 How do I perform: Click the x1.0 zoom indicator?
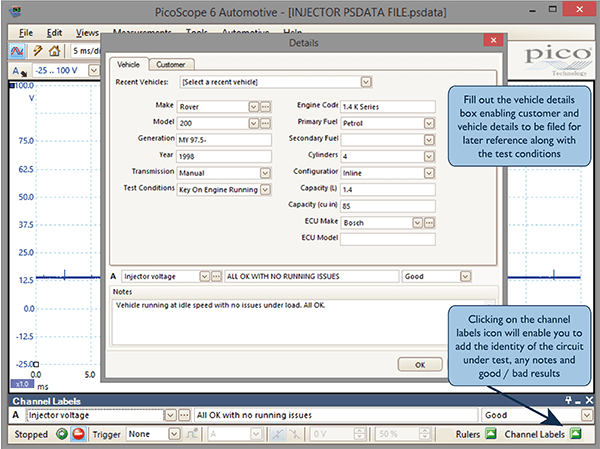click(x=22, y=384)
